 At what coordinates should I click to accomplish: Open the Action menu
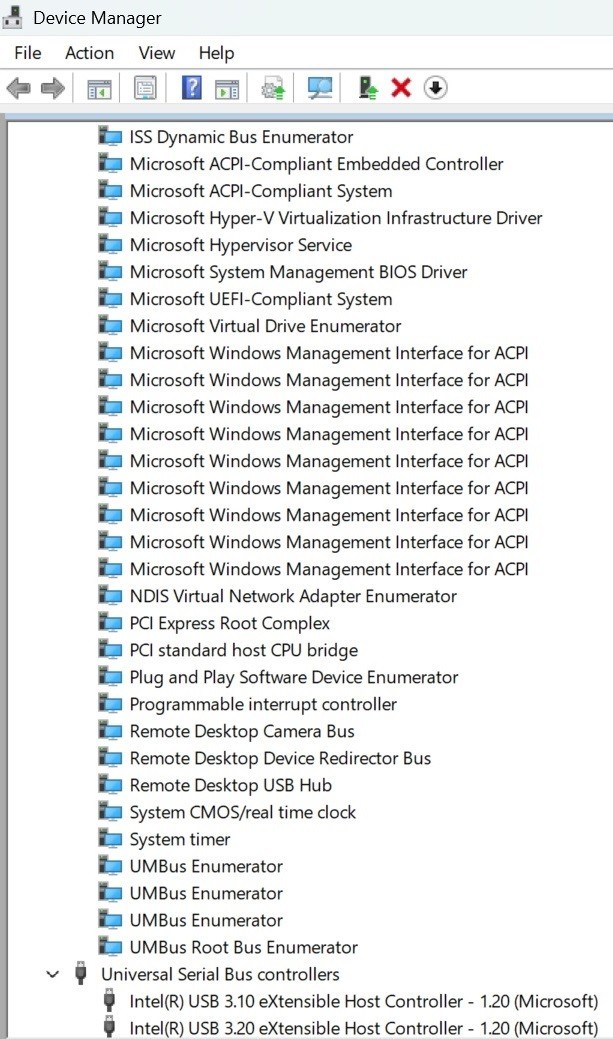pyautogui.click(x=89, y=53)
